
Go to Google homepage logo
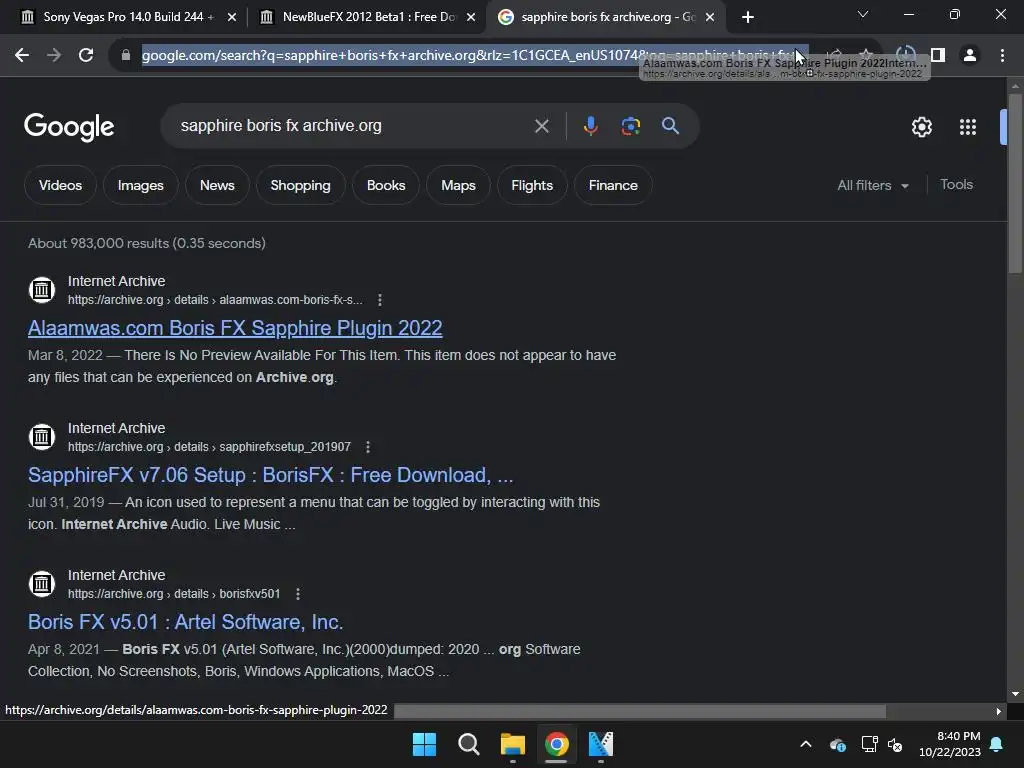pyautogui.click(x=69, y=127)
